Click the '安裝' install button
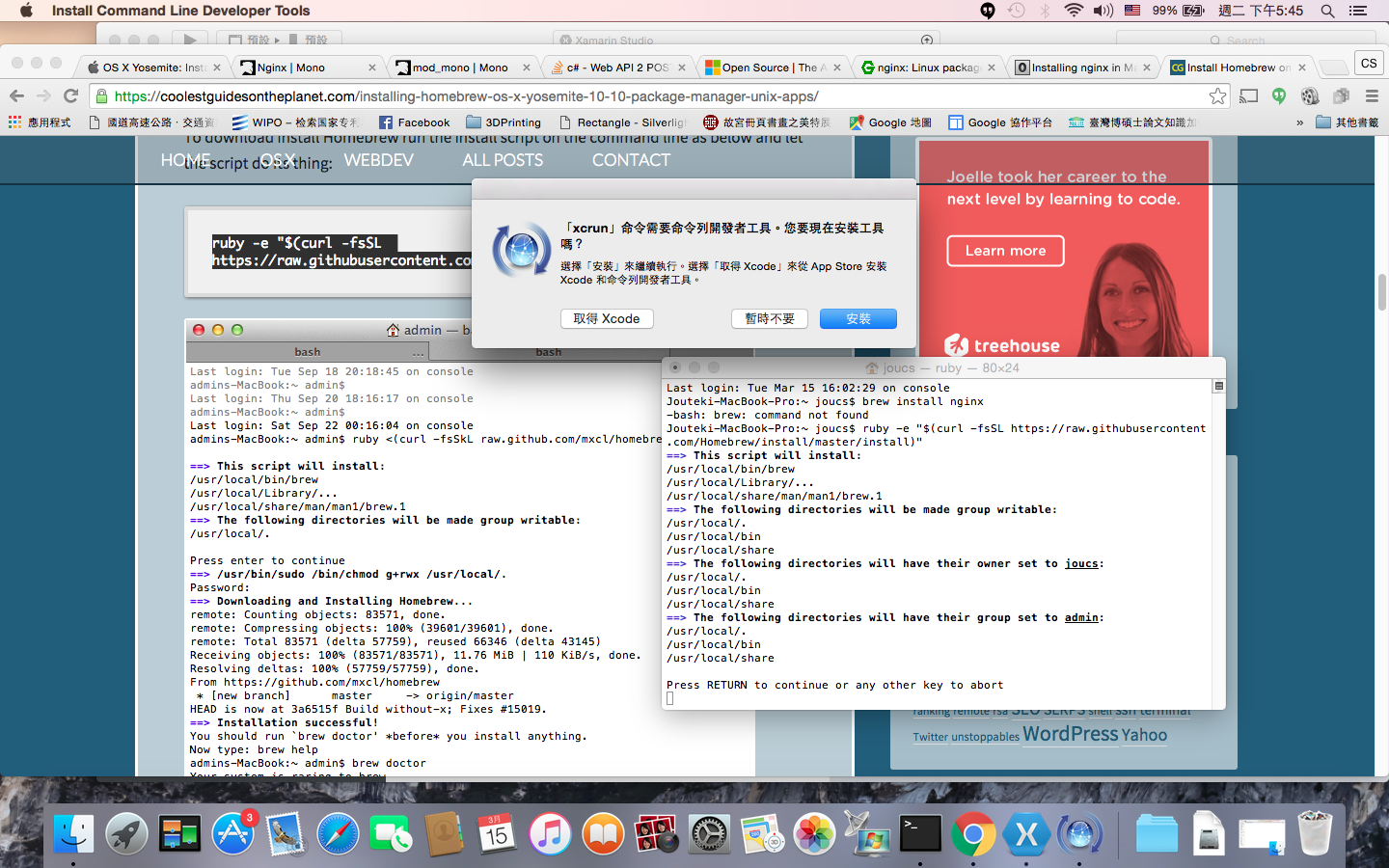This screenshot has height=868, width=1389. point(858,318)
